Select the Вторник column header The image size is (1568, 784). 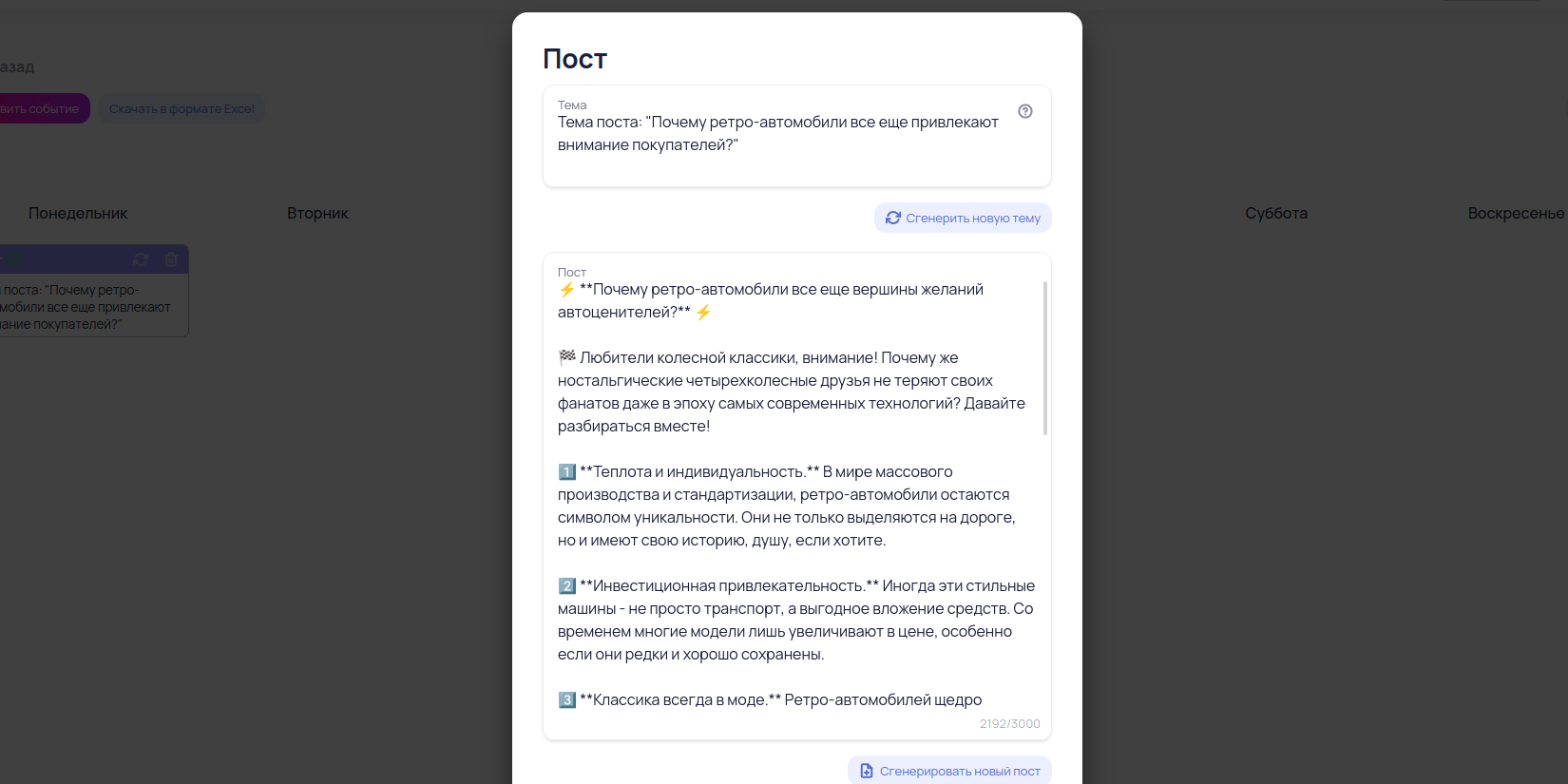pos(317,214)
